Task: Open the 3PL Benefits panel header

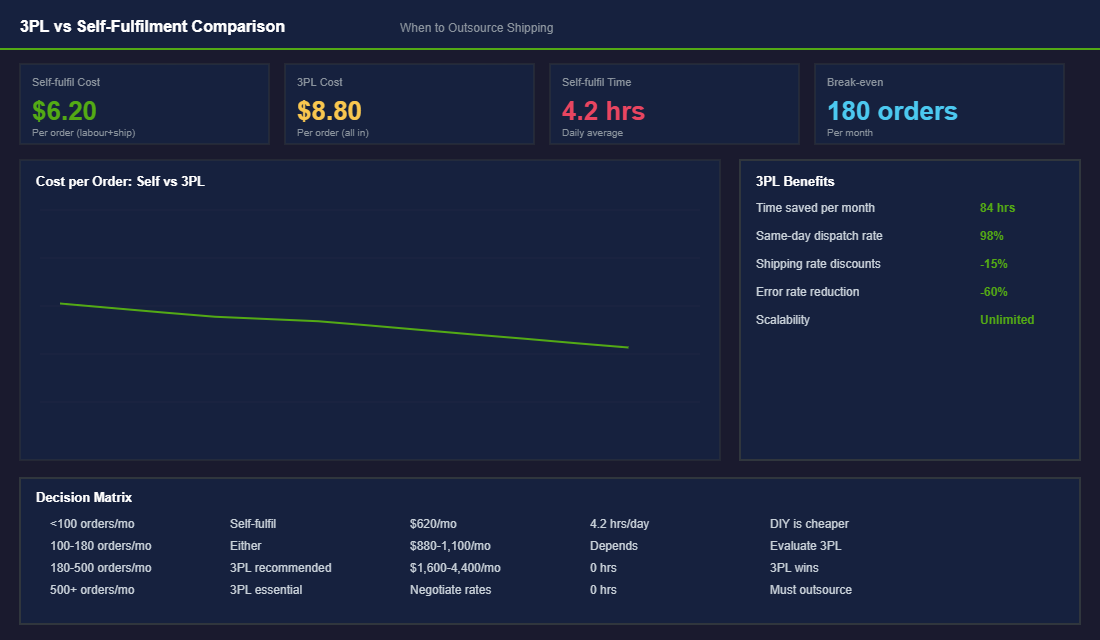Action: coord(795,181)
